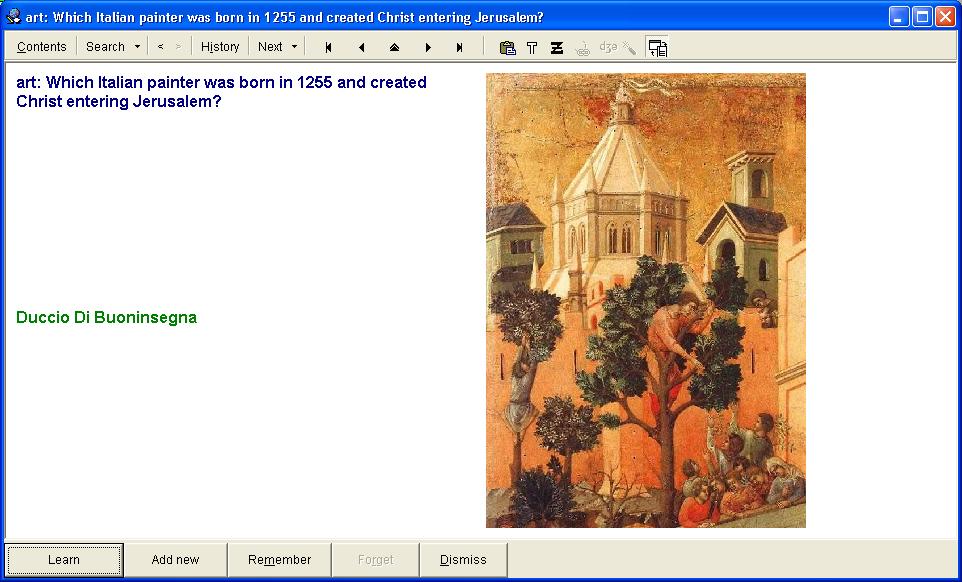Jump to the last element arrow
962x582 pixels.
460,47
